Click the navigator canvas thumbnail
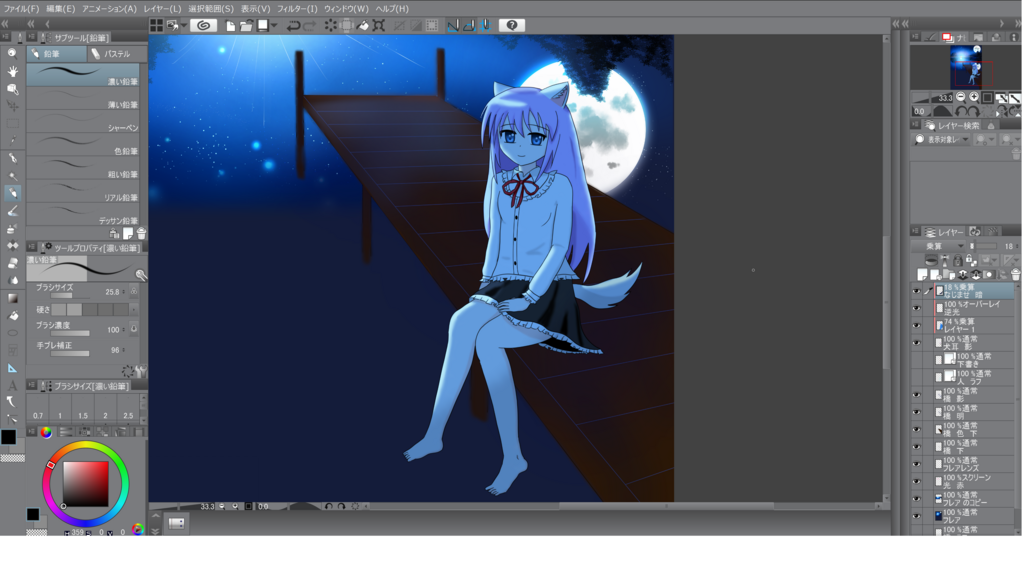 pyautogui.click(x=965, y=67)
